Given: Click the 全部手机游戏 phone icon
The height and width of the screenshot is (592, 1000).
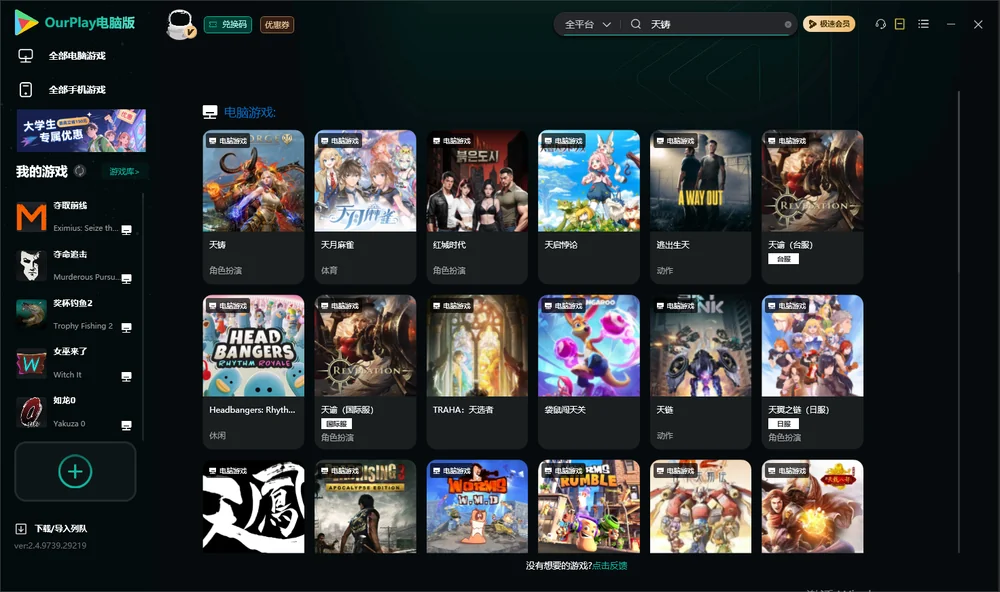Looking at the screenshot, I should [26, 90].
